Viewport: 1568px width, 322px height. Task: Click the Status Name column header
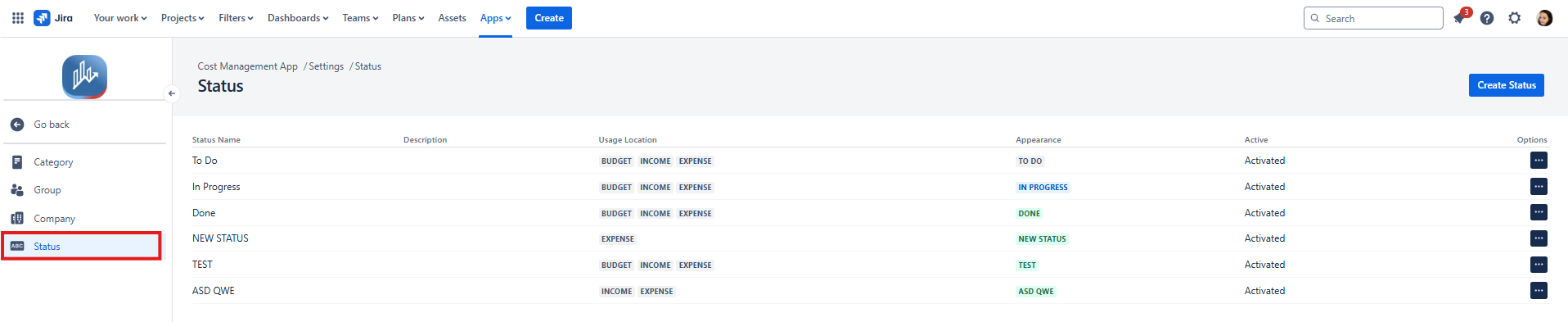pos(216,140)
